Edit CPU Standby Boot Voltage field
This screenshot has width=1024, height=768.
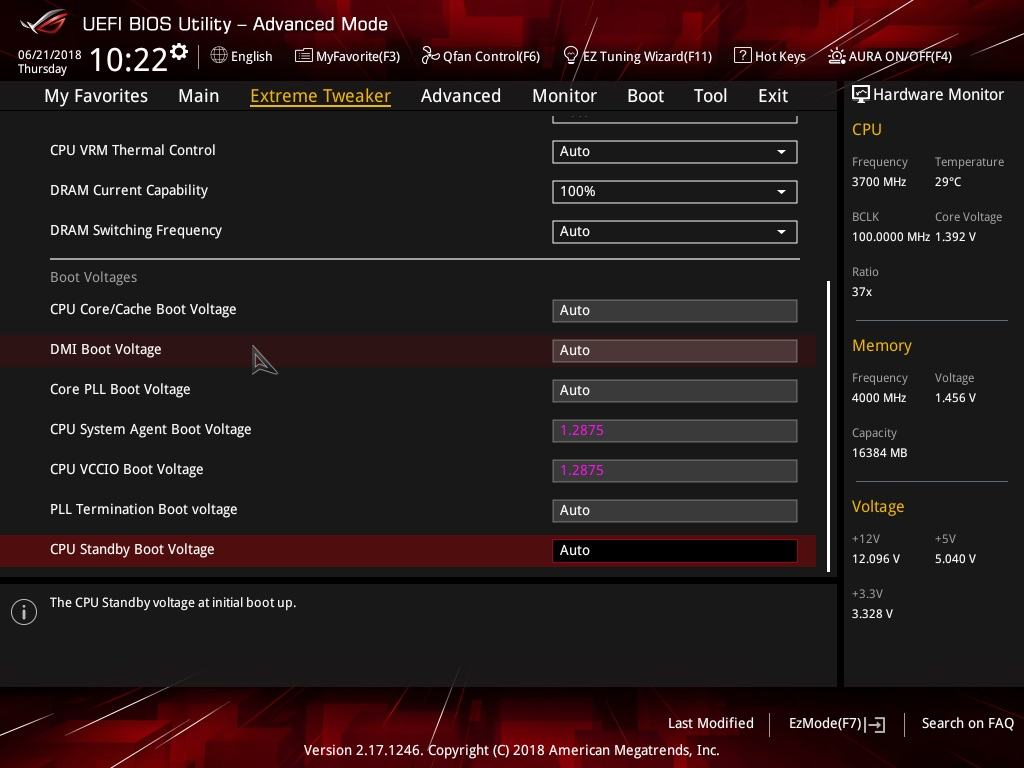pos(675,551)
